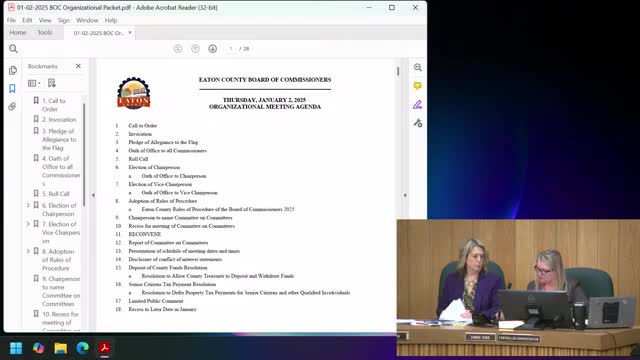Click 'Recess to Later Date in January' line
Image resolution: width=640 pixels, height=360 pixels.
(162, 309)
